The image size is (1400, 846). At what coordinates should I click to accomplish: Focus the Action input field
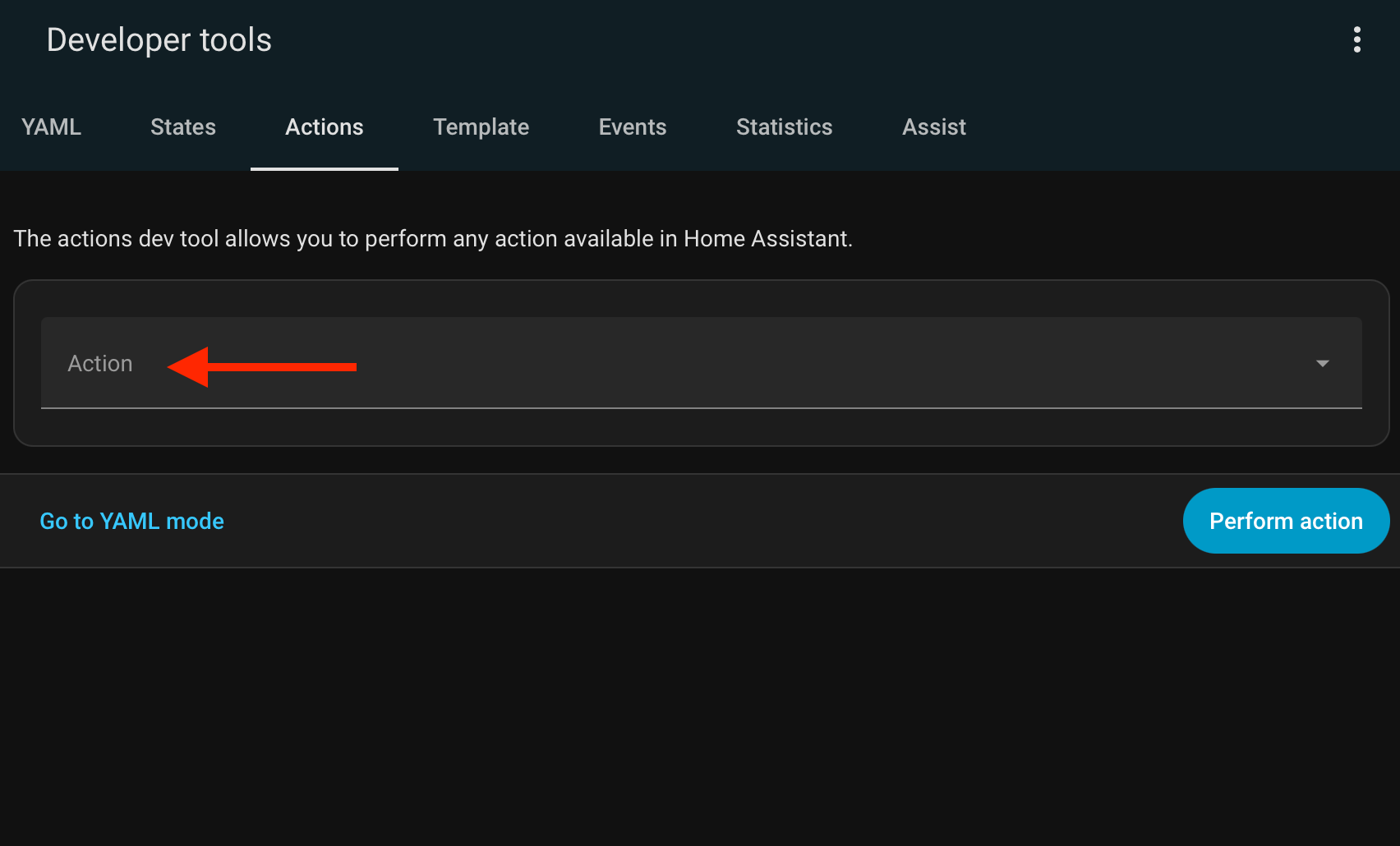[702, 363]
